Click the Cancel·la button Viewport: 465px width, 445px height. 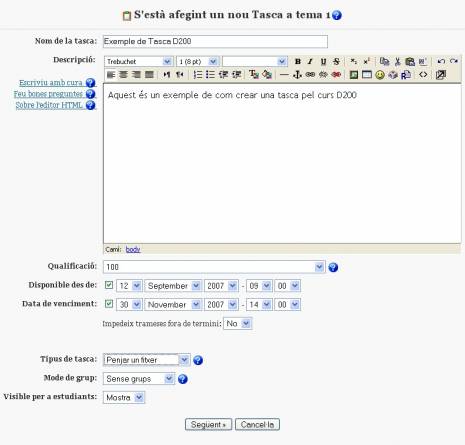(x=257, y=425)
